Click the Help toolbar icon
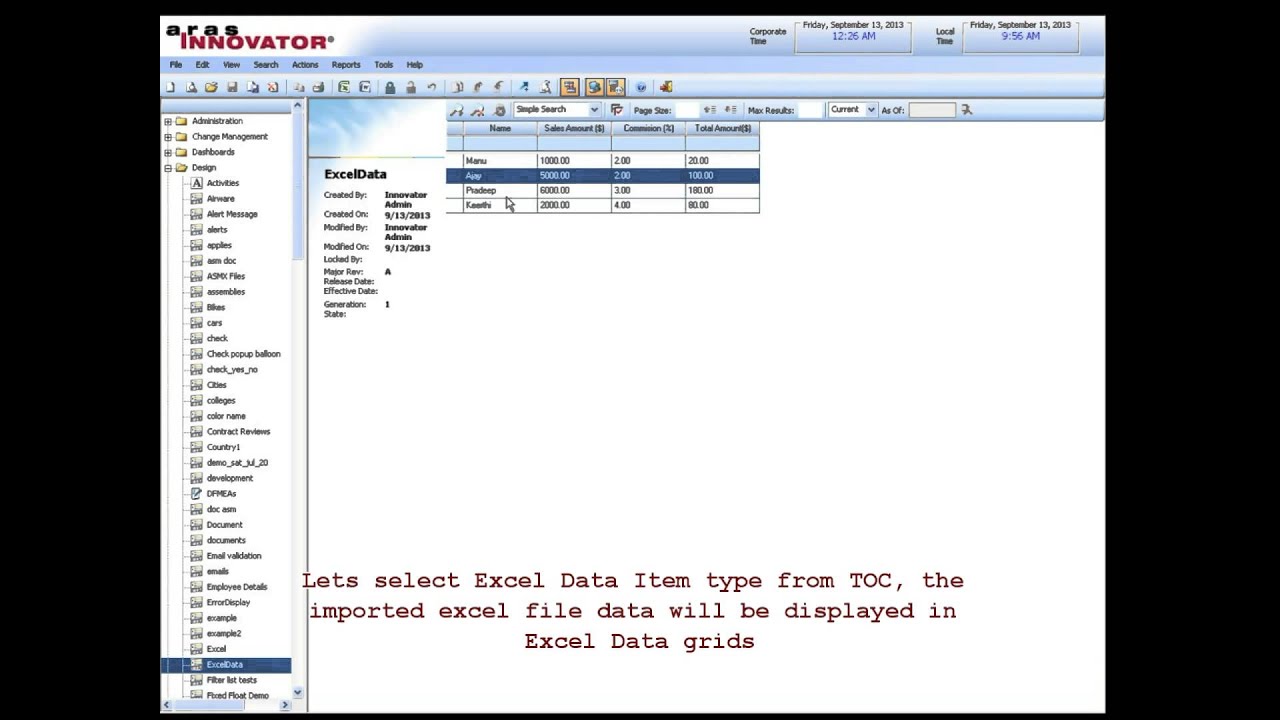 (641, 87)
